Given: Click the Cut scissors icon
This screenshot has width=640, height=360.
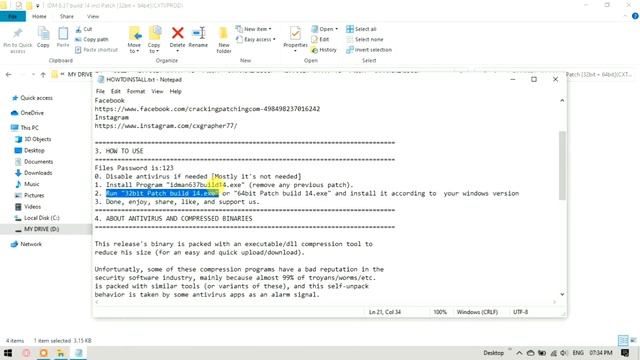Looking at the screenshot, I should click(x=78, y=29).
